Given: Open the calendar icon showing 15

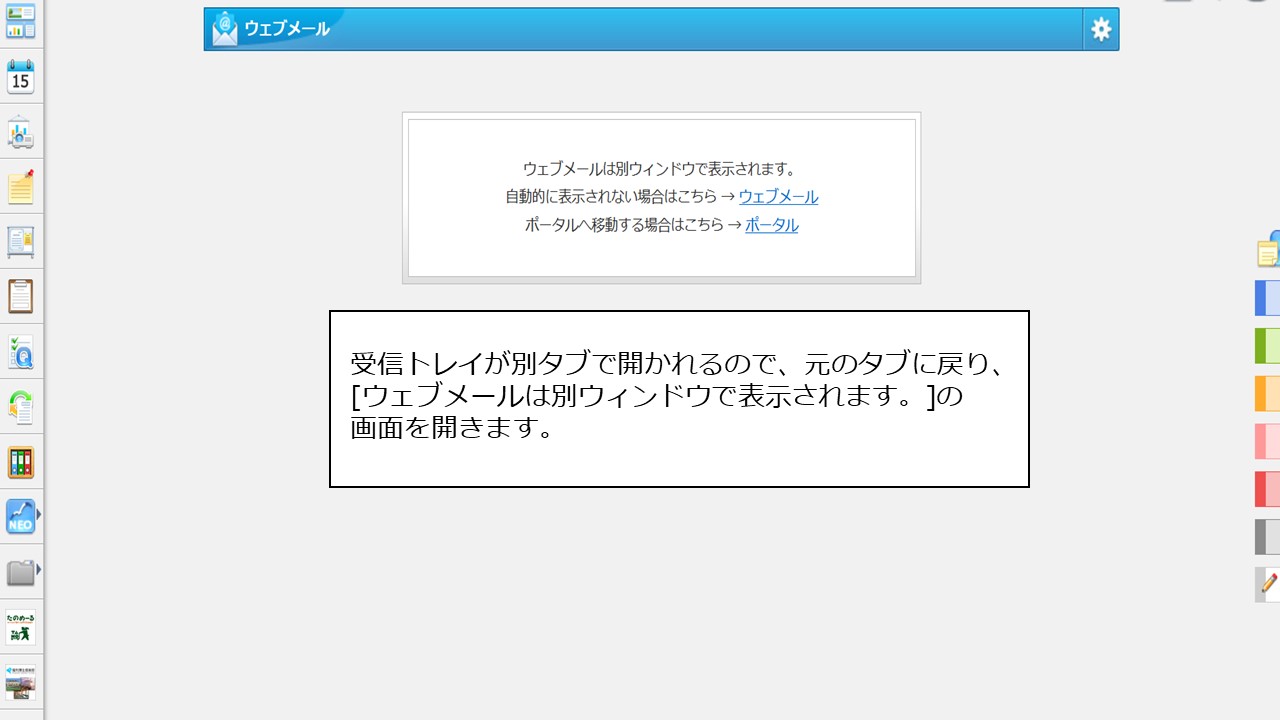Looking at the screenshot, I should (21, 76).
